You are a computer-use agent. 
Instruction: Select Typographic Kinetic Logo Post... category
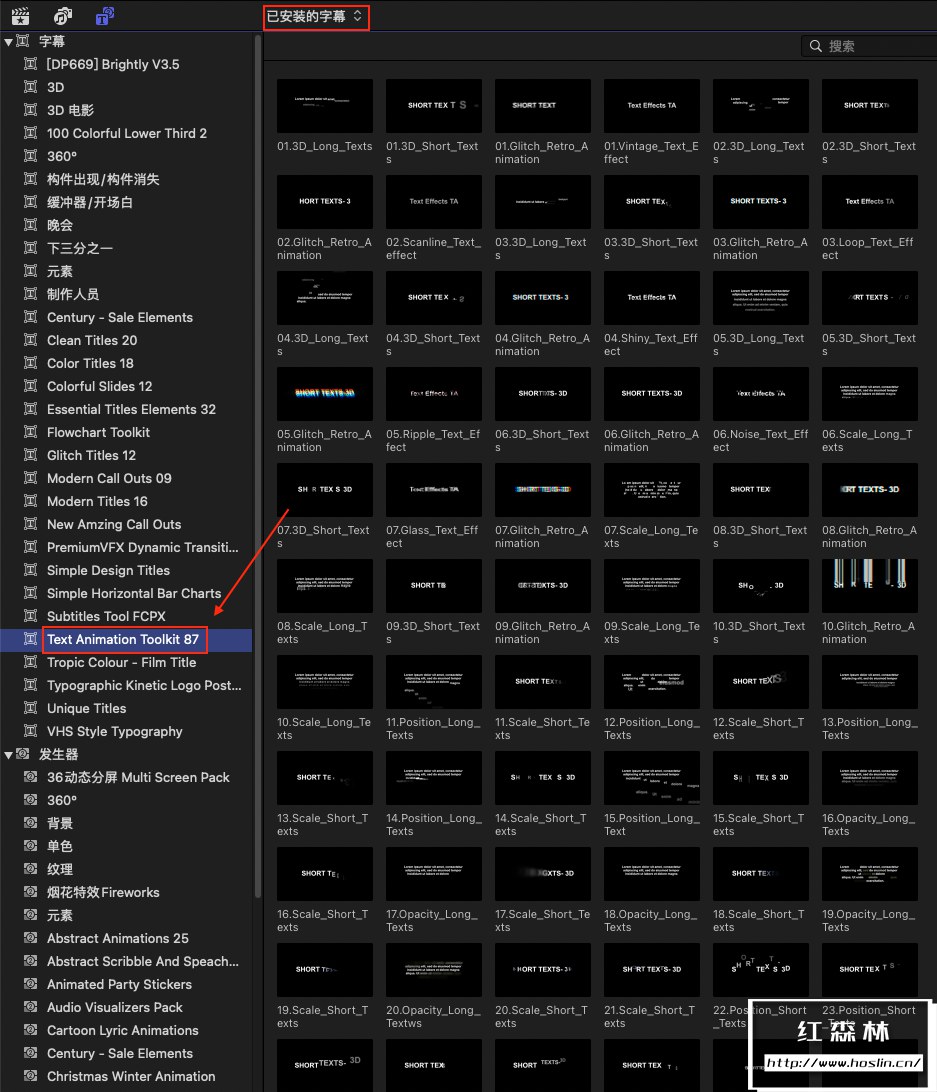point(144,685)
